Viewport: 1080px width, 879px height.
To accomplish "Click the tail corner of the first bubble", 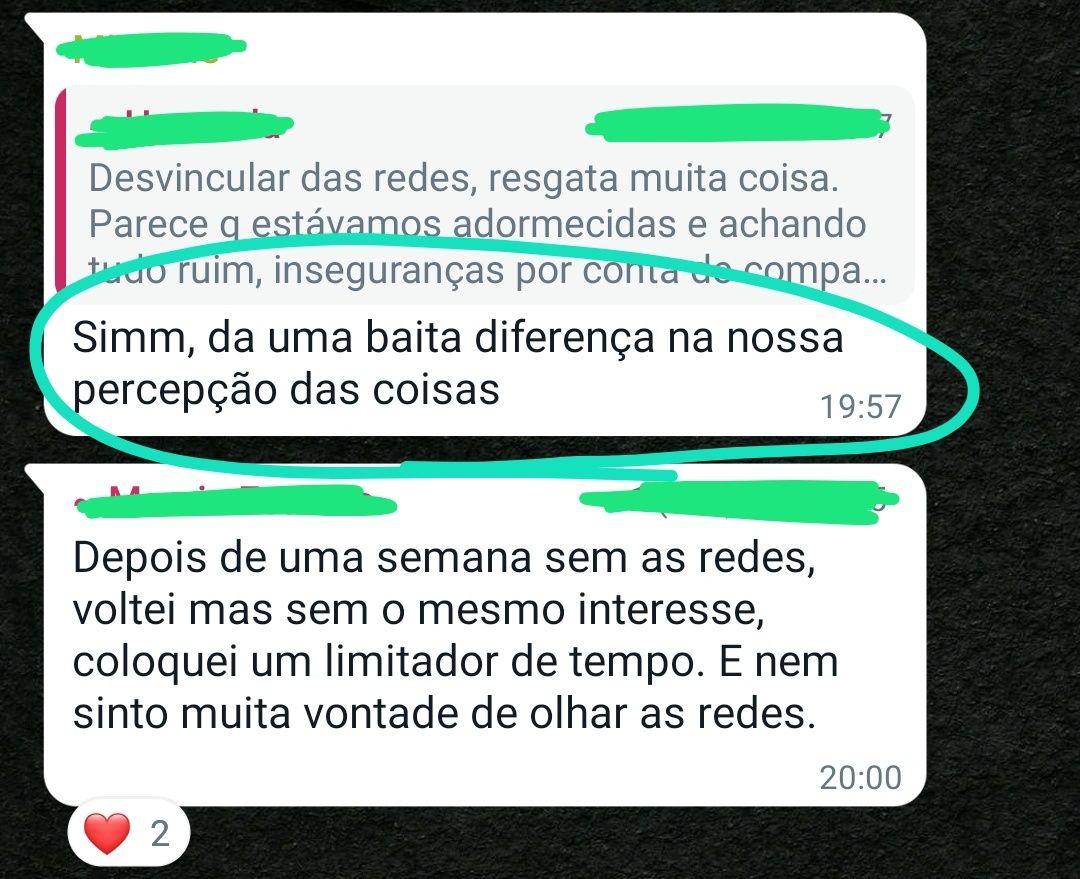I will [x=34, y=23].
